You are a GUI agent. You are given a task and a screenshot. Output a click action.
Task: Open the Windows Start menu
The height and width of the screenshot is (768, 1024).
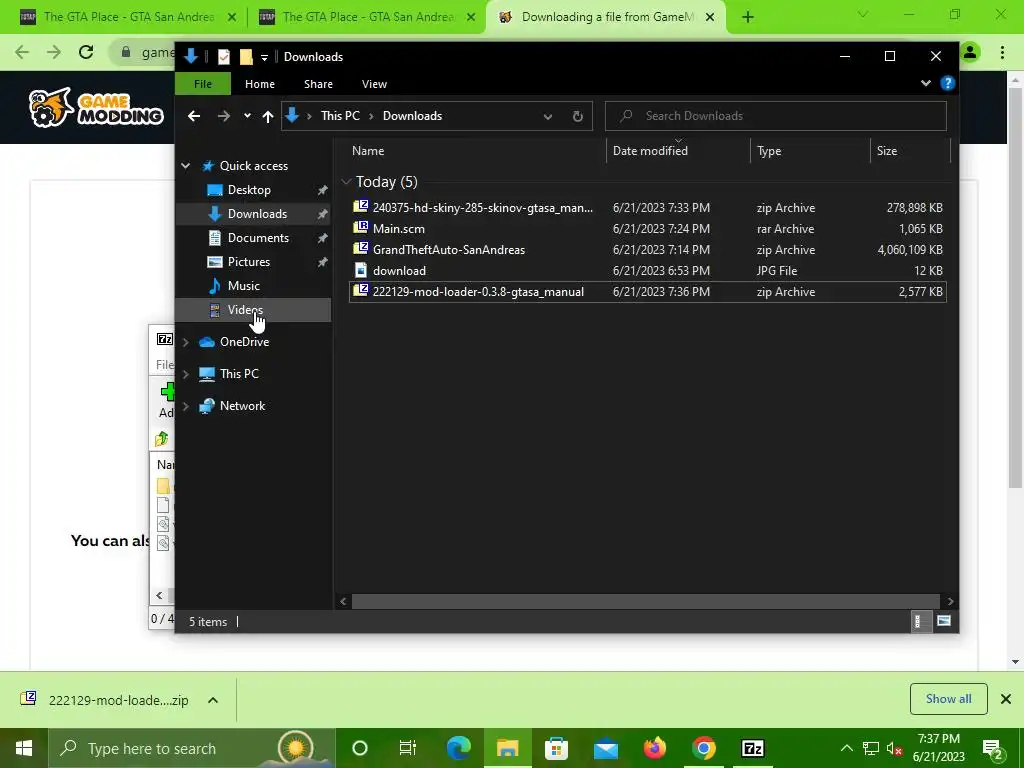pos(24,748)
